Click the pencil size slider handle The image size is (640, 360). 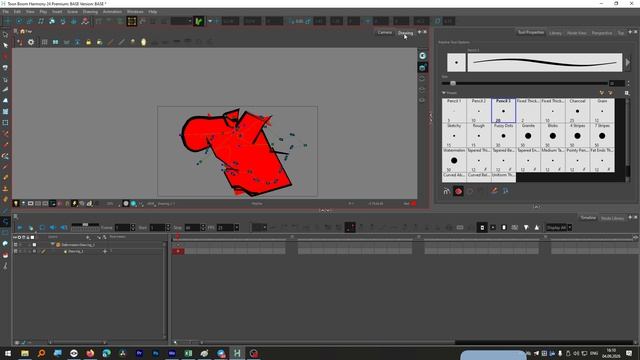coord(453,83)
